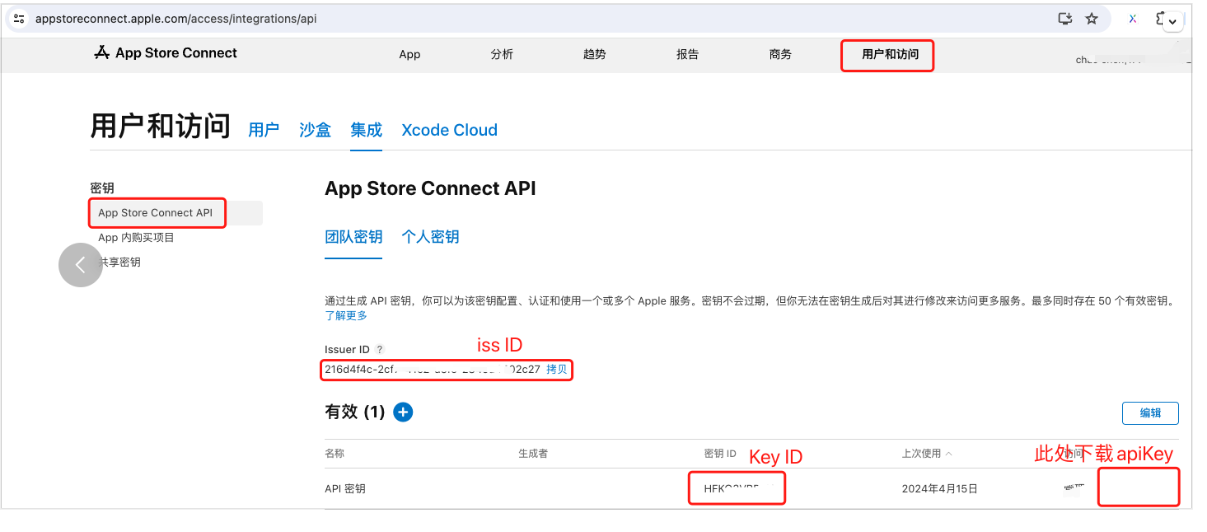The width and height of the screenshot is (1207, 532).
Task: Click the 生成者 column header
Action: (532, 454)
